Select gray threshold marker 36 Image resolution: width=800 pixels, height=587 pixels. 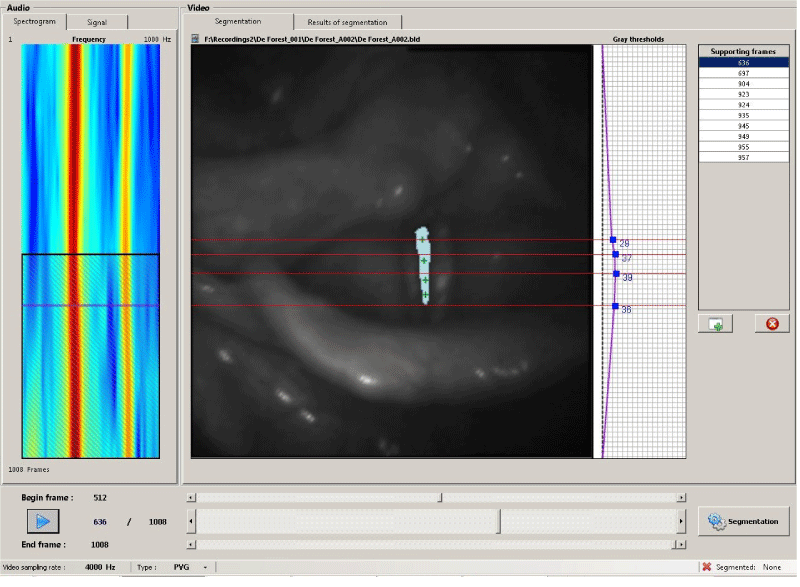615,306
